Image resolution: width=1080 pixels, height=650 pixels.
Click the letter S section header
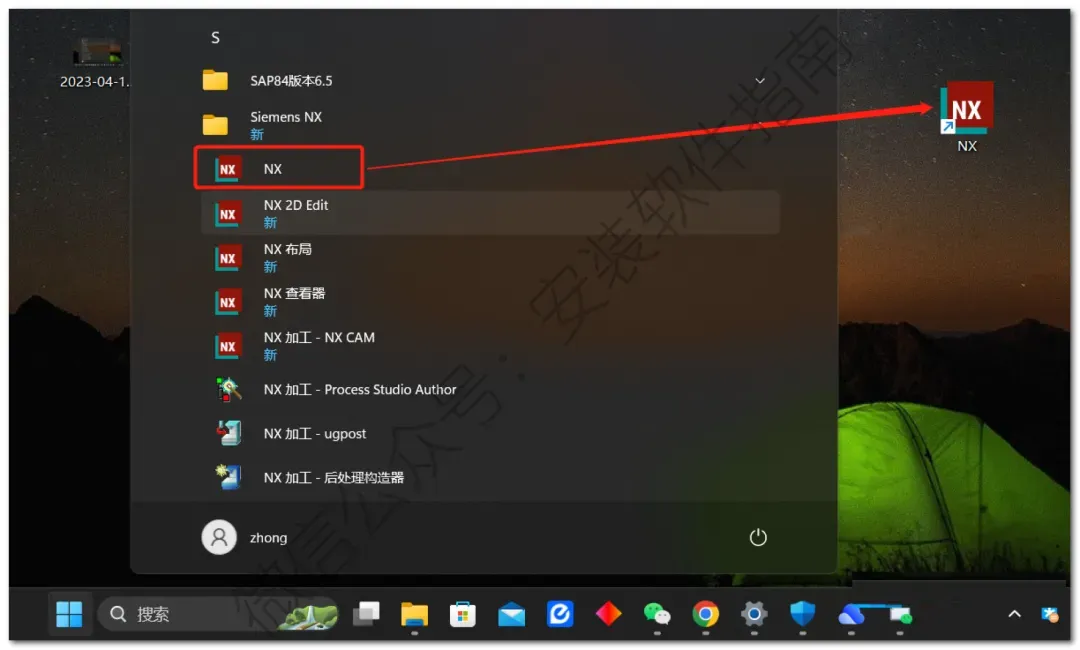tap(215, 38)
